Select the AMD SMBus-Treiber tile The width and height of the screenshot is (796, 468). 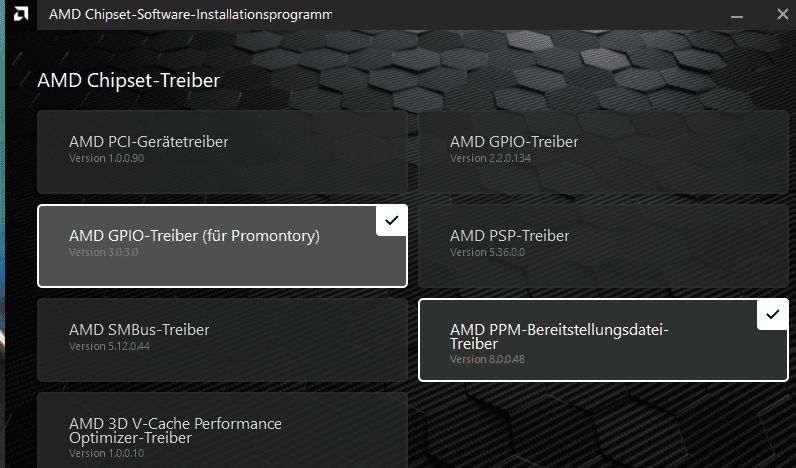(x=222, y=340)
